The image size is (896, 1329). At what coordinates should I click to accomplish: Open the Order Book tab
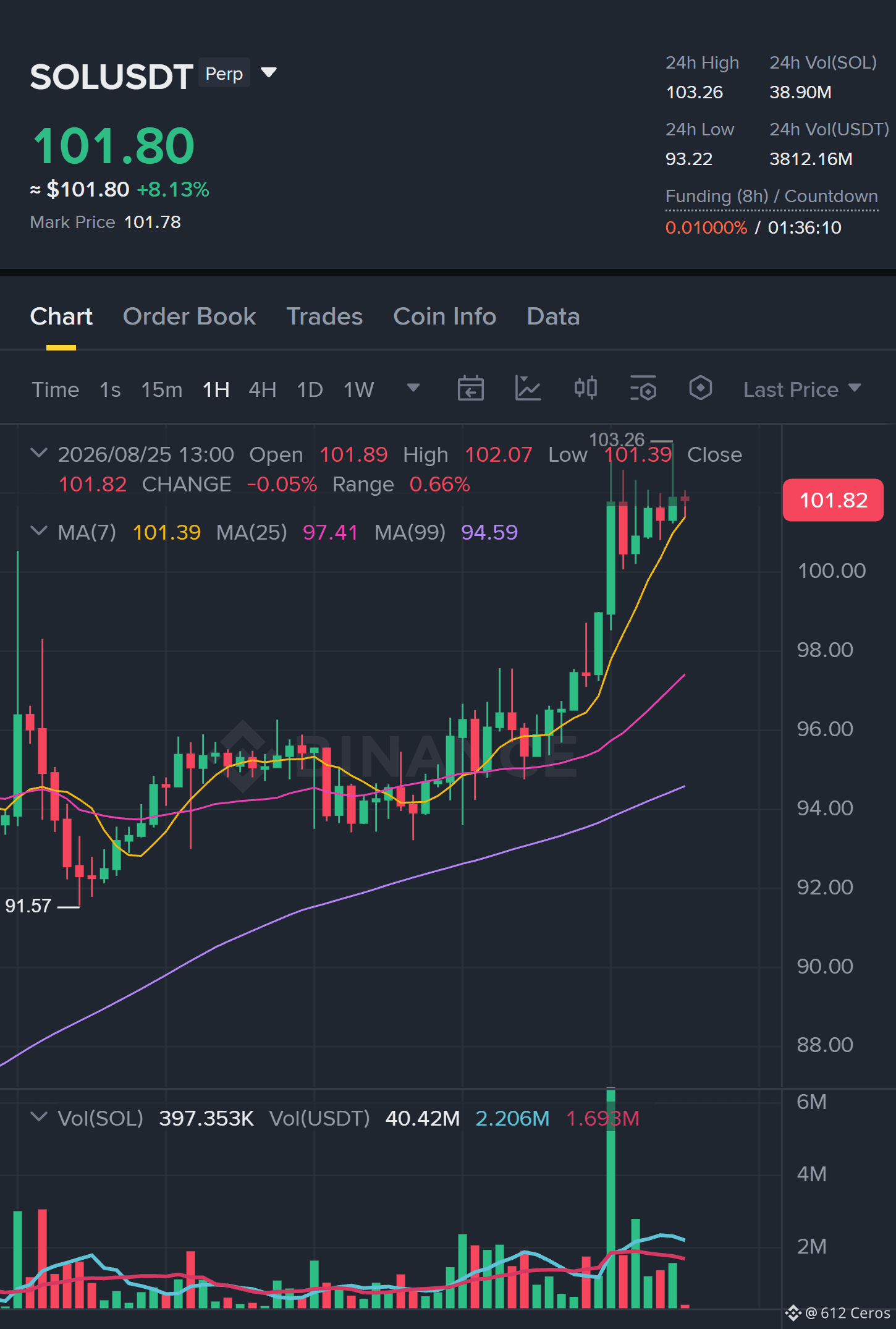coord(189,316)
